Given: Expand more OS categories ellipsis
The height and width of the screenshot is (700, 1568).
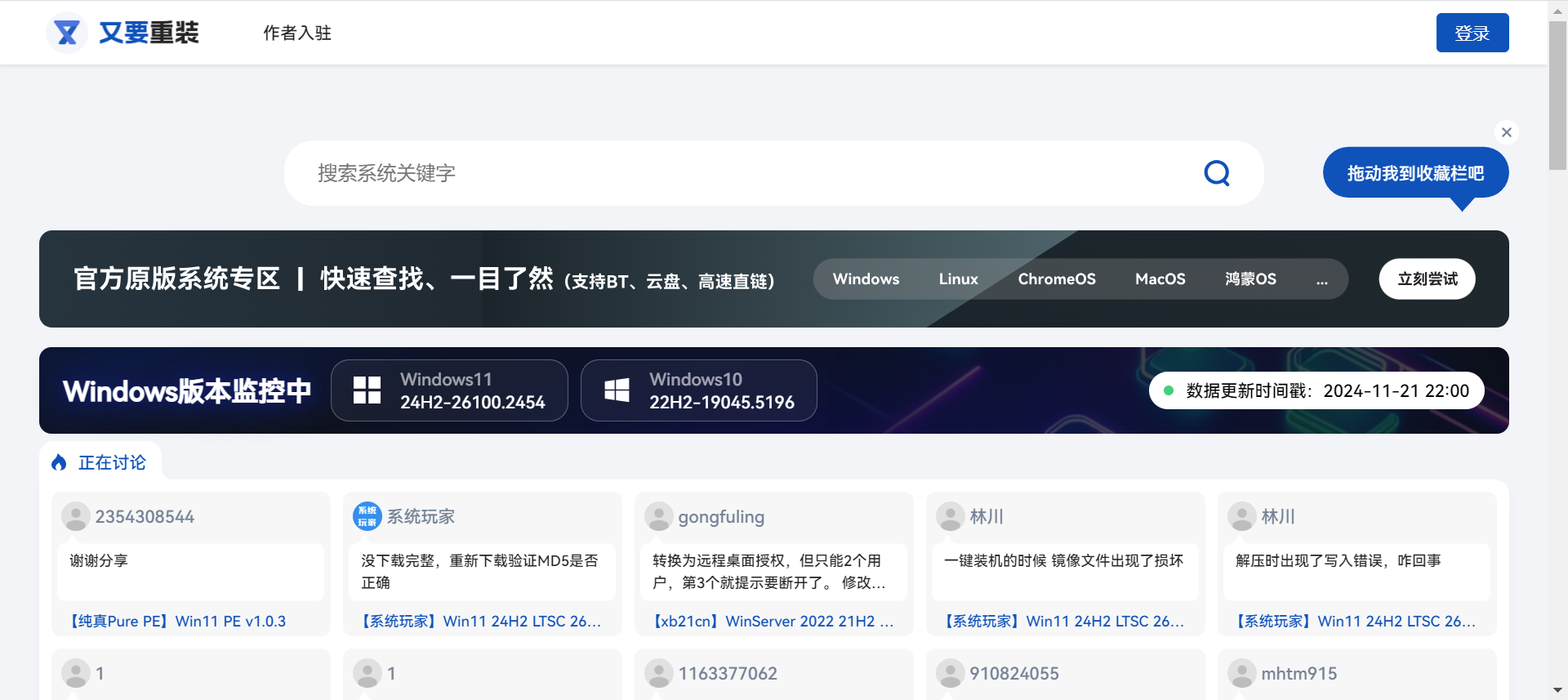Looking at the screenshot, I should [1322, 280].
